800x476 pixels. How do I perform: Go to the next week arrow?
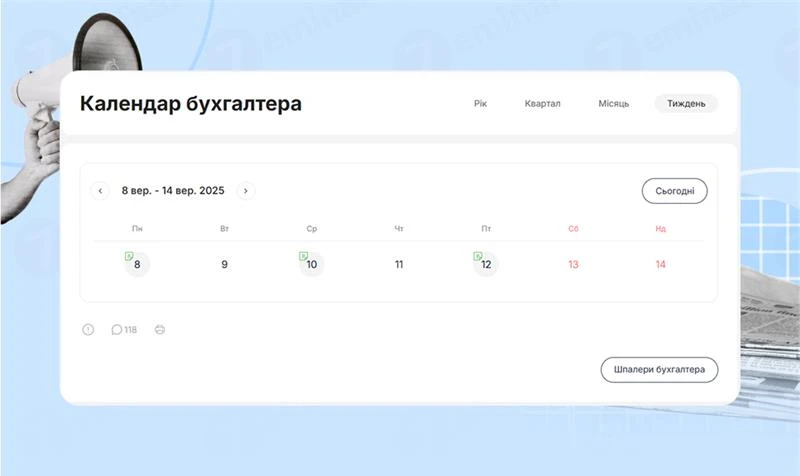click(x=245, y=191)
